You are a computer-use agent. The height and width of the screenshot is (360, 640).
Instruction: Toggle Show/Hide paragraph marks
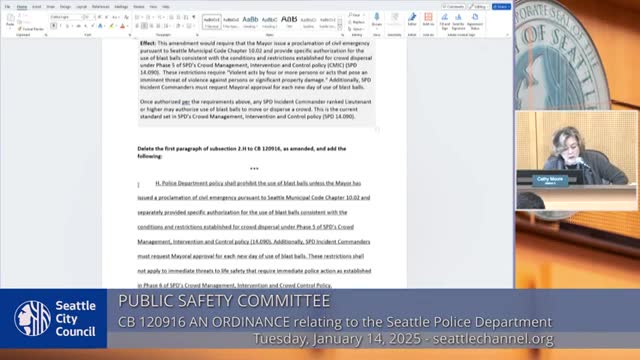coord(194,17)
